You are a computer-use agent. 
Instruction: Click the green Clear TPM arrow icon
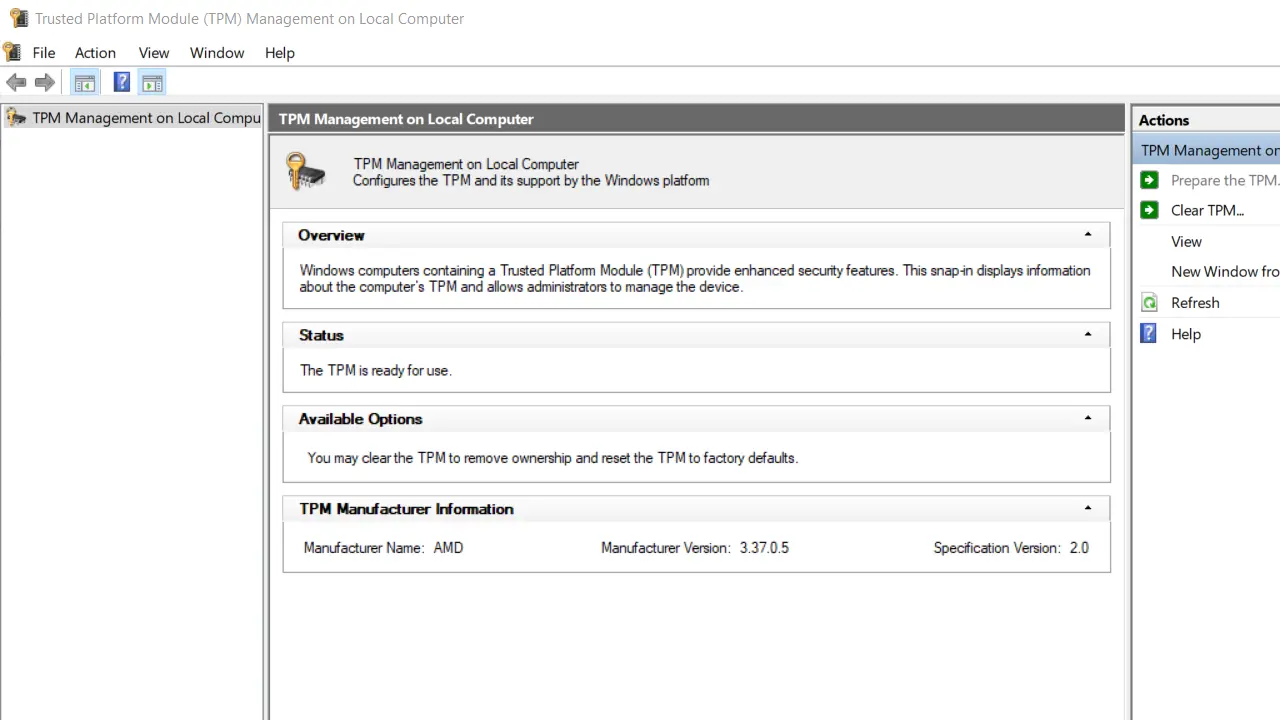coord(1150,210)
